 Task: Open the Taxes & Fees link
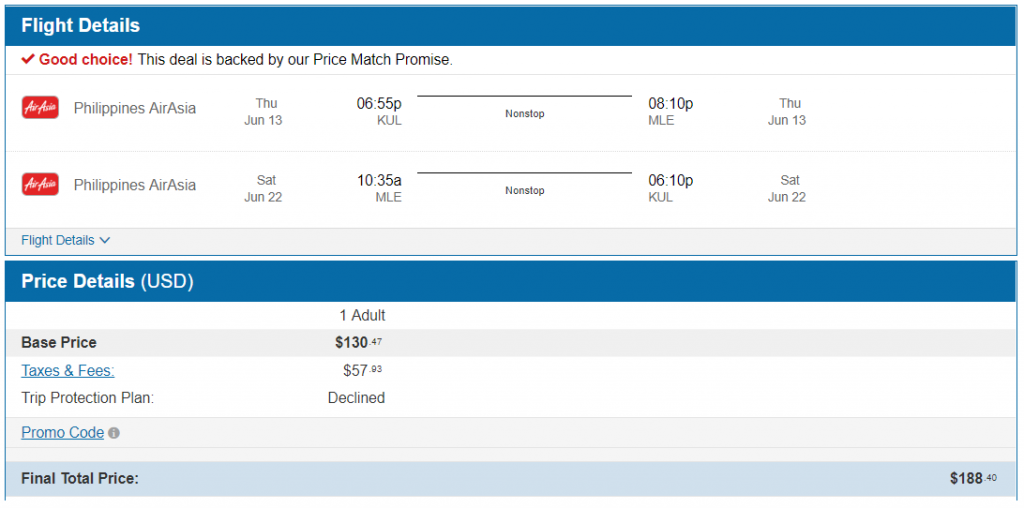pos(68,371)
